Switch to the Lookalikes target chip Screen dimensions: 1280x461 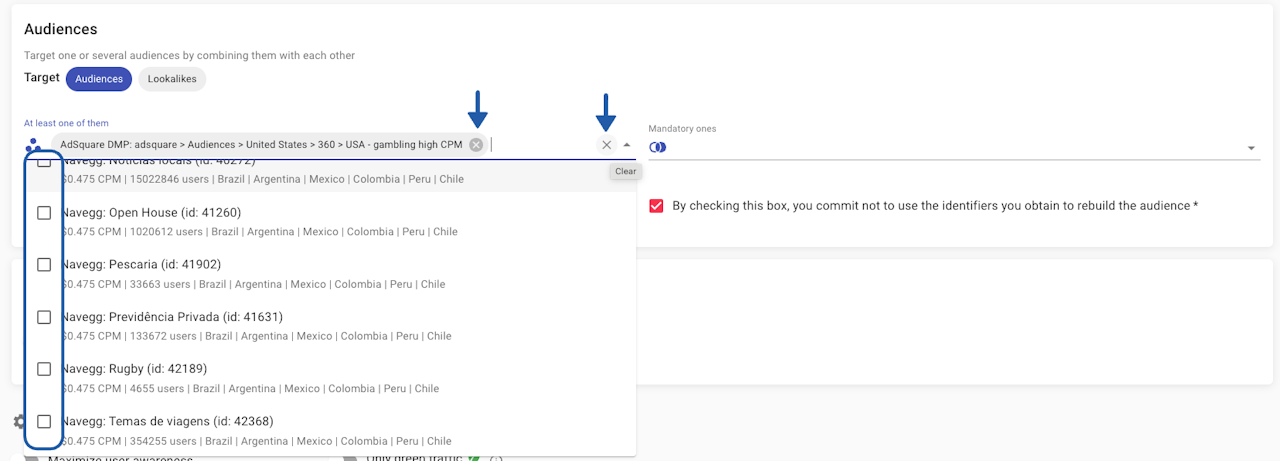[x=172, y=79]
